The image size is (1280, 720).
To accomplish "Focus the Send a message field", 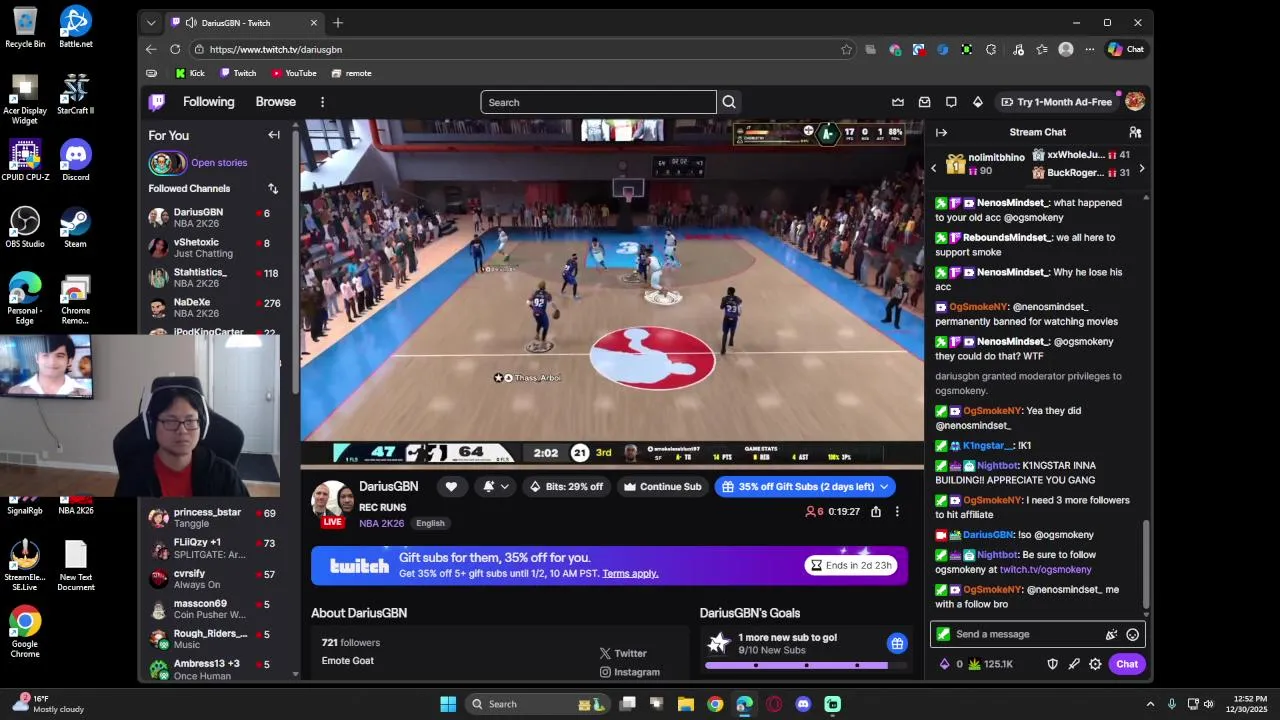I will click(x=1020, y=634).
